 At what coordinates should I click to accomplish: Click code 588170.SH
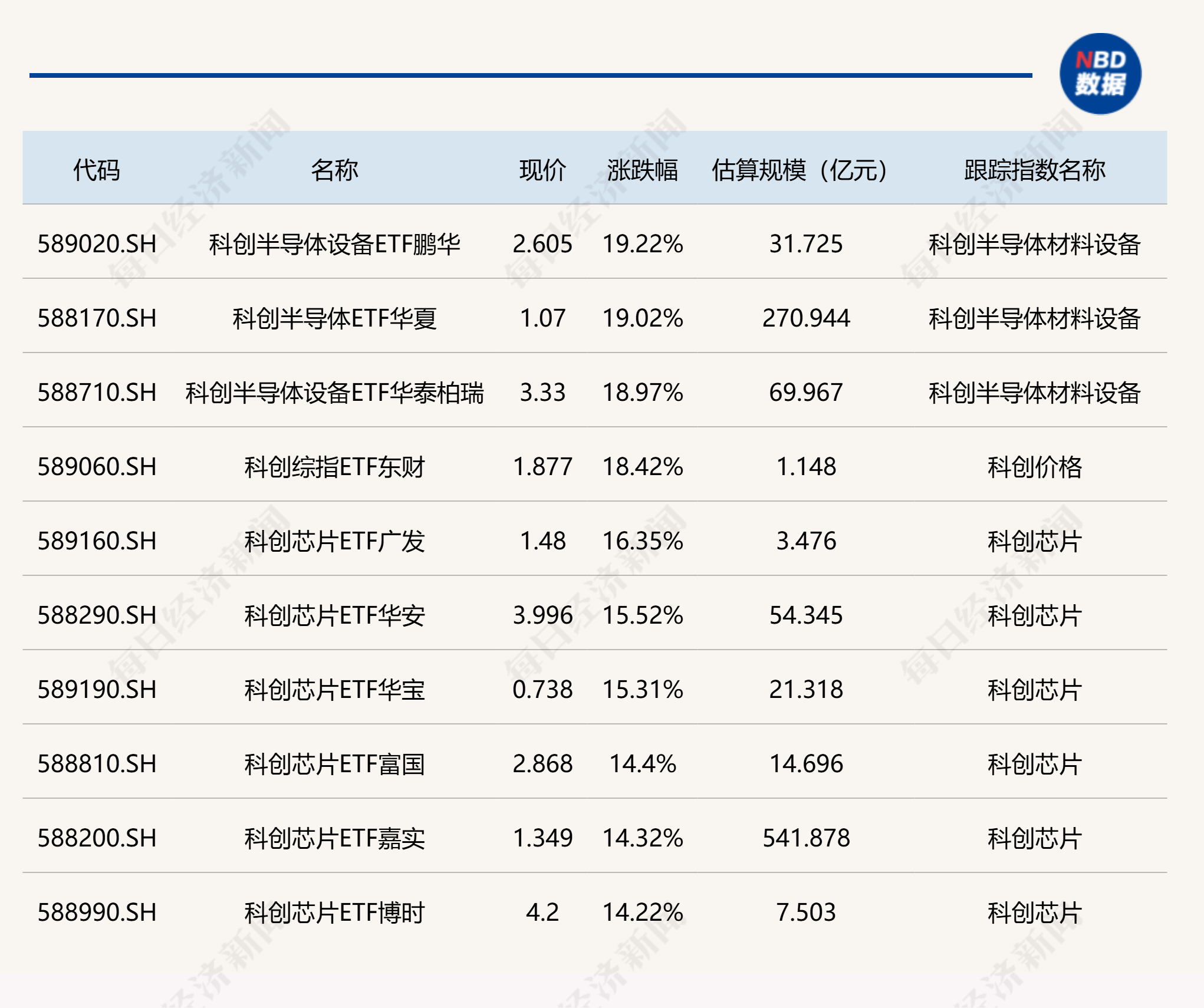click(97, 318)
